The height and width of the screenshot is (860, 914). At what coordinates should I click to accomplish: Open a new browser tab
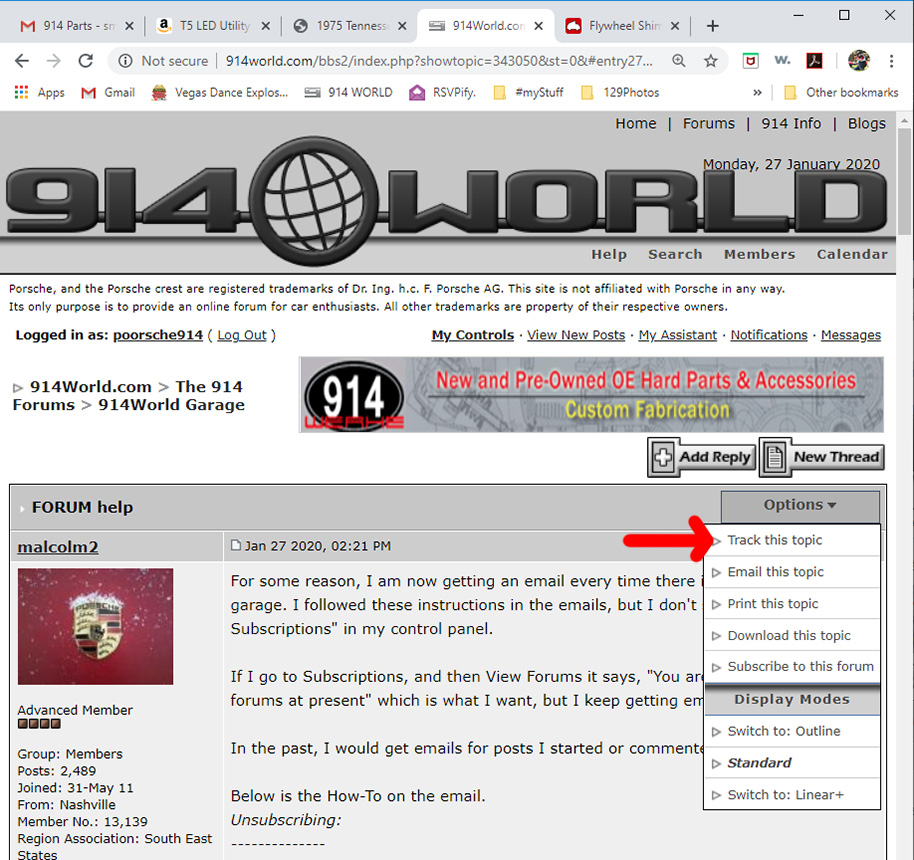click(712, 26)
